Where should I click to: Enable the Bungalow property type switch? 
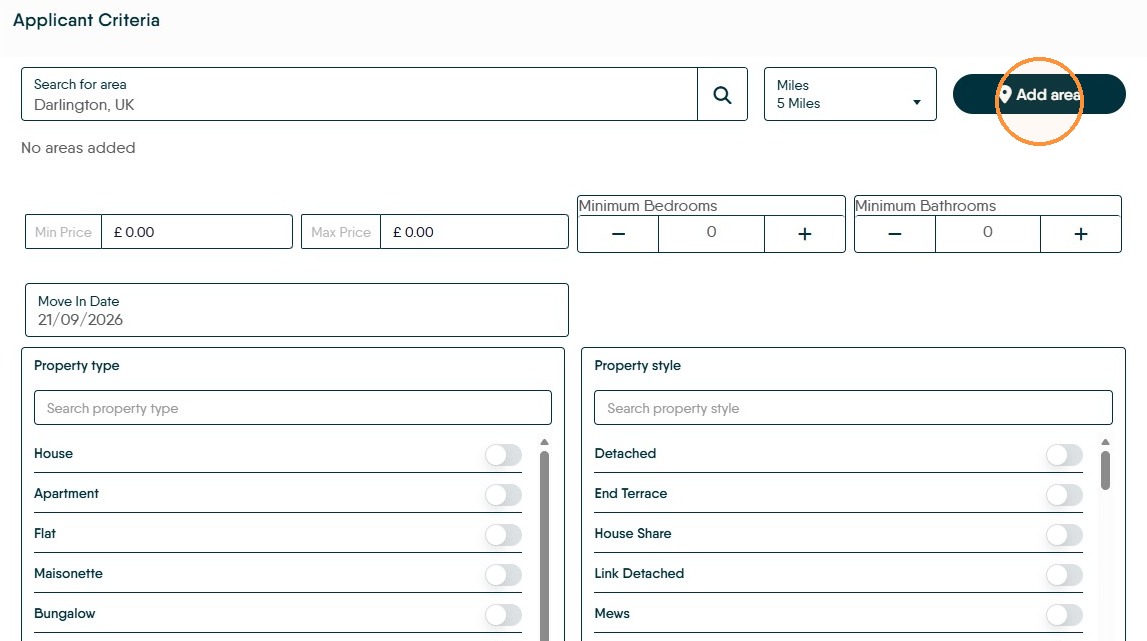[503, 615]
